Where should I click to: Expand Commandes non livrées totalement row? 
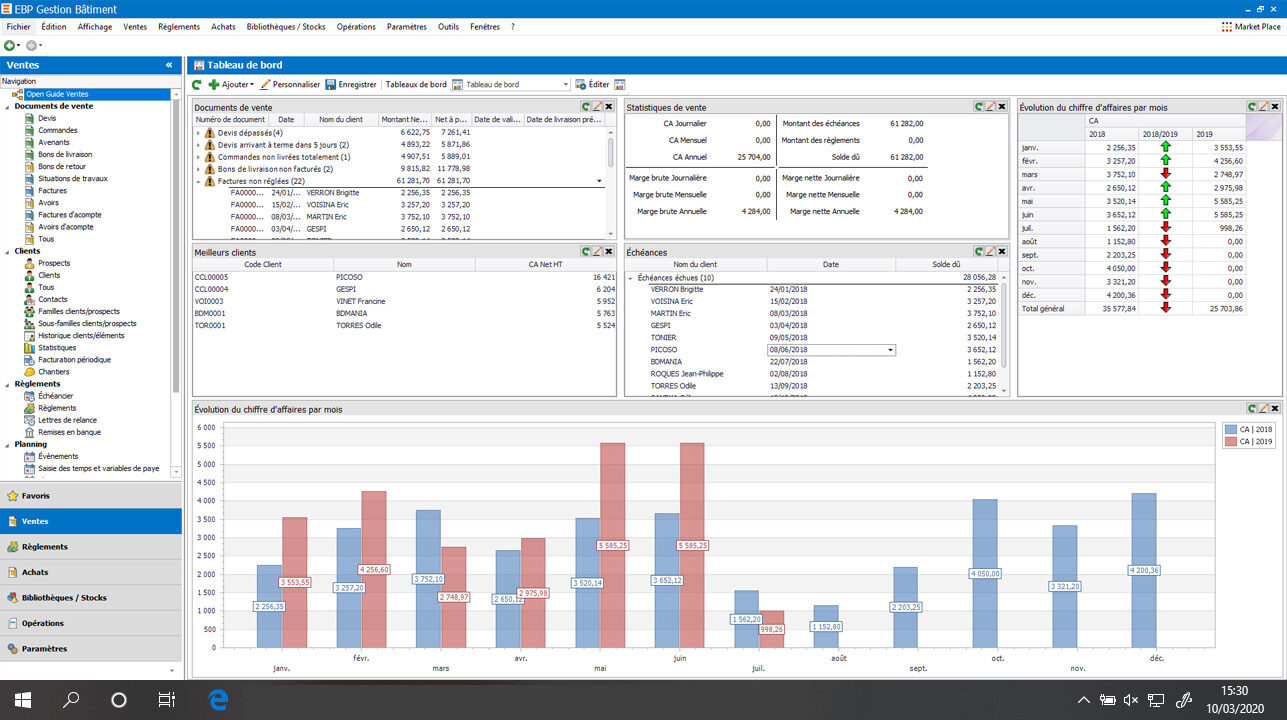coord(198,157)
